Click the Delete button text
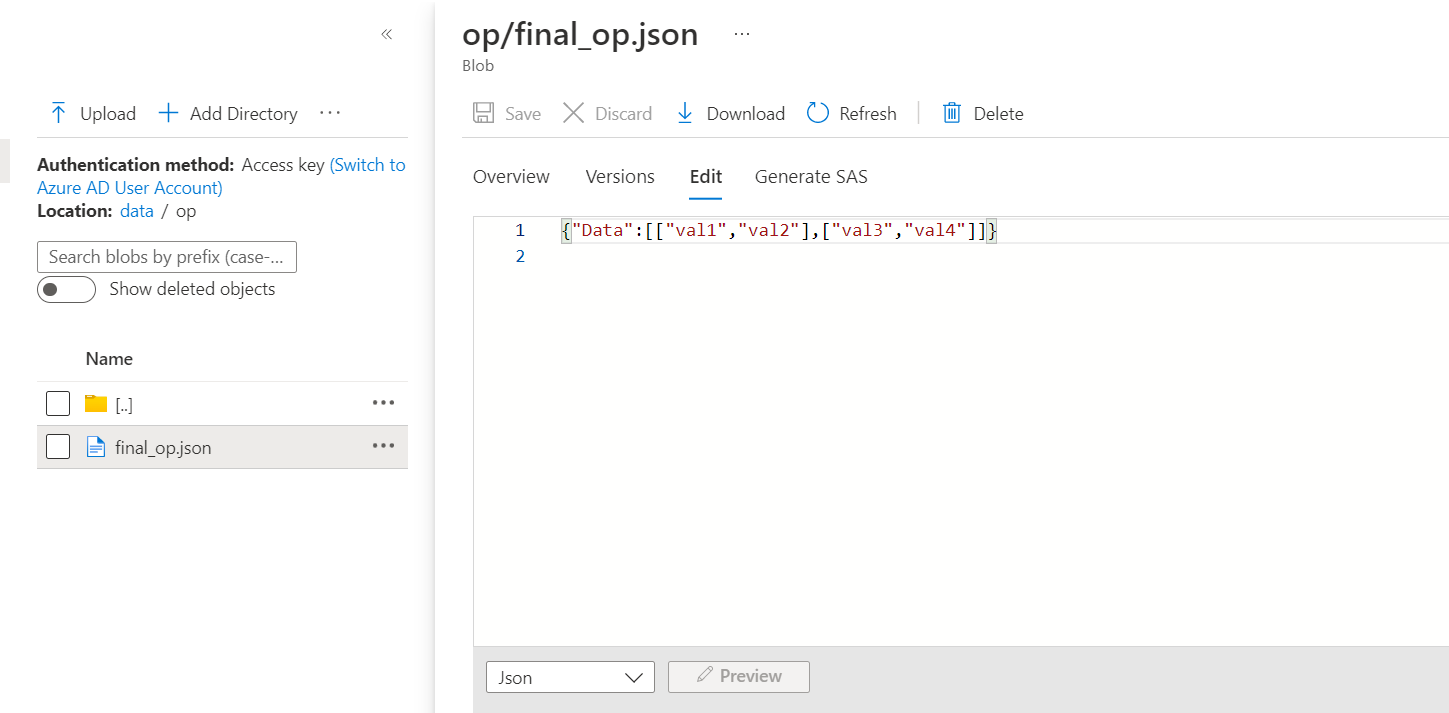The height and width of the screenshot is (713, 1449). (999, 114)
